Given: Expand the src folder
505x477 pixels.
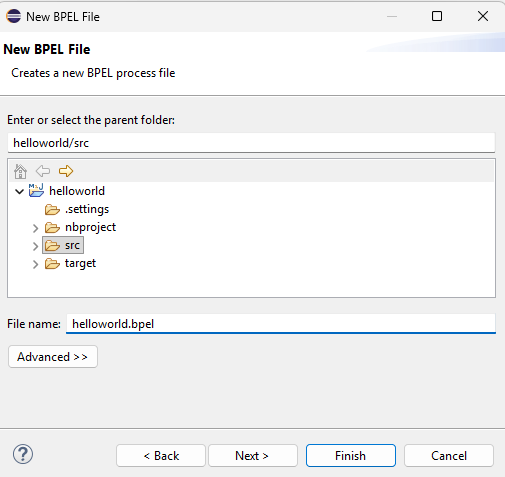Looking at the screenshot, I should click(35, 246).
